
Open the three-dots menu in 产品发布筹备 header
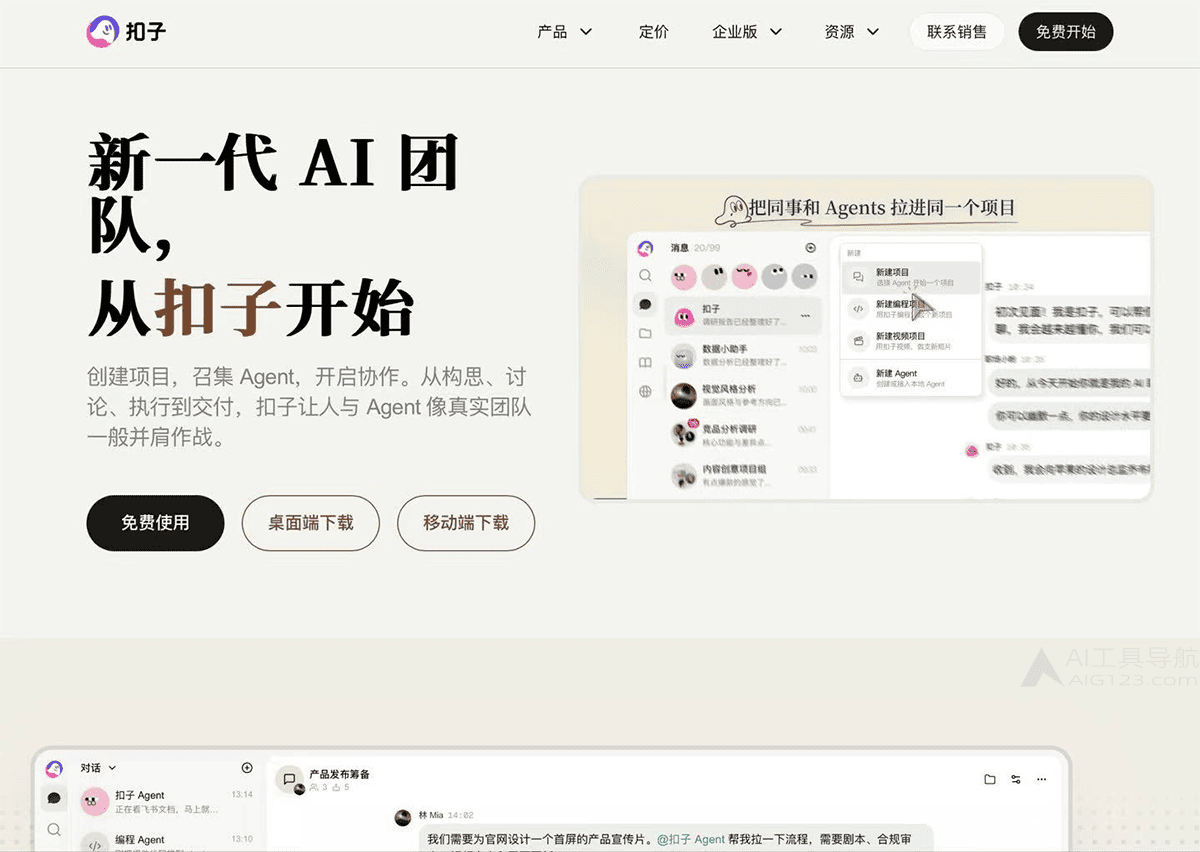1042,780
